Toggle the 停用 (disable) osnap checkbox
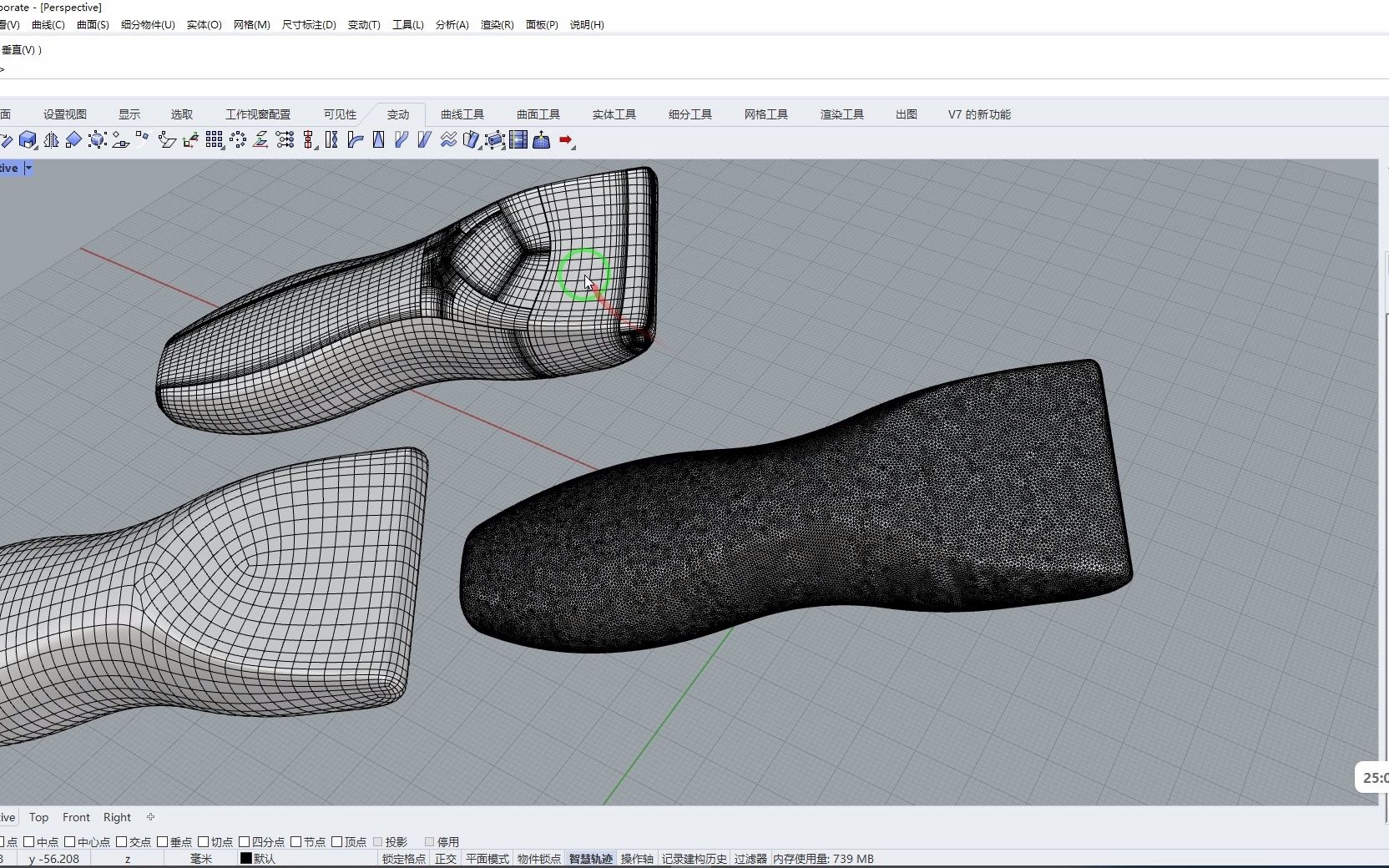The width and height of the screenshot is (1389, 868). click(430, 841)
